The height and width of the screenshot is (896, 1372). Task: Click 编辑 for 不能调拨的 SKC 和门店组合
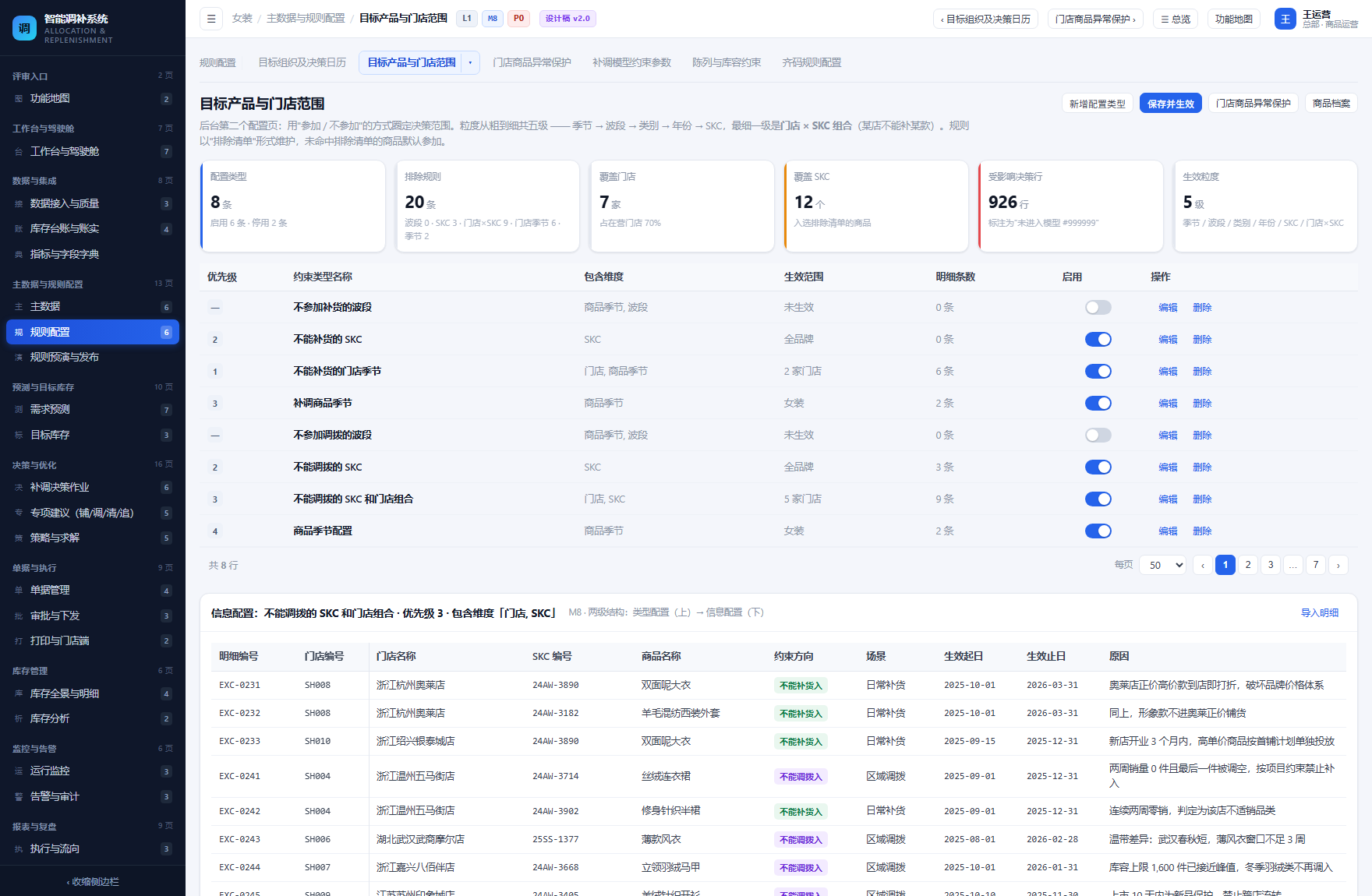(1168, 499)
